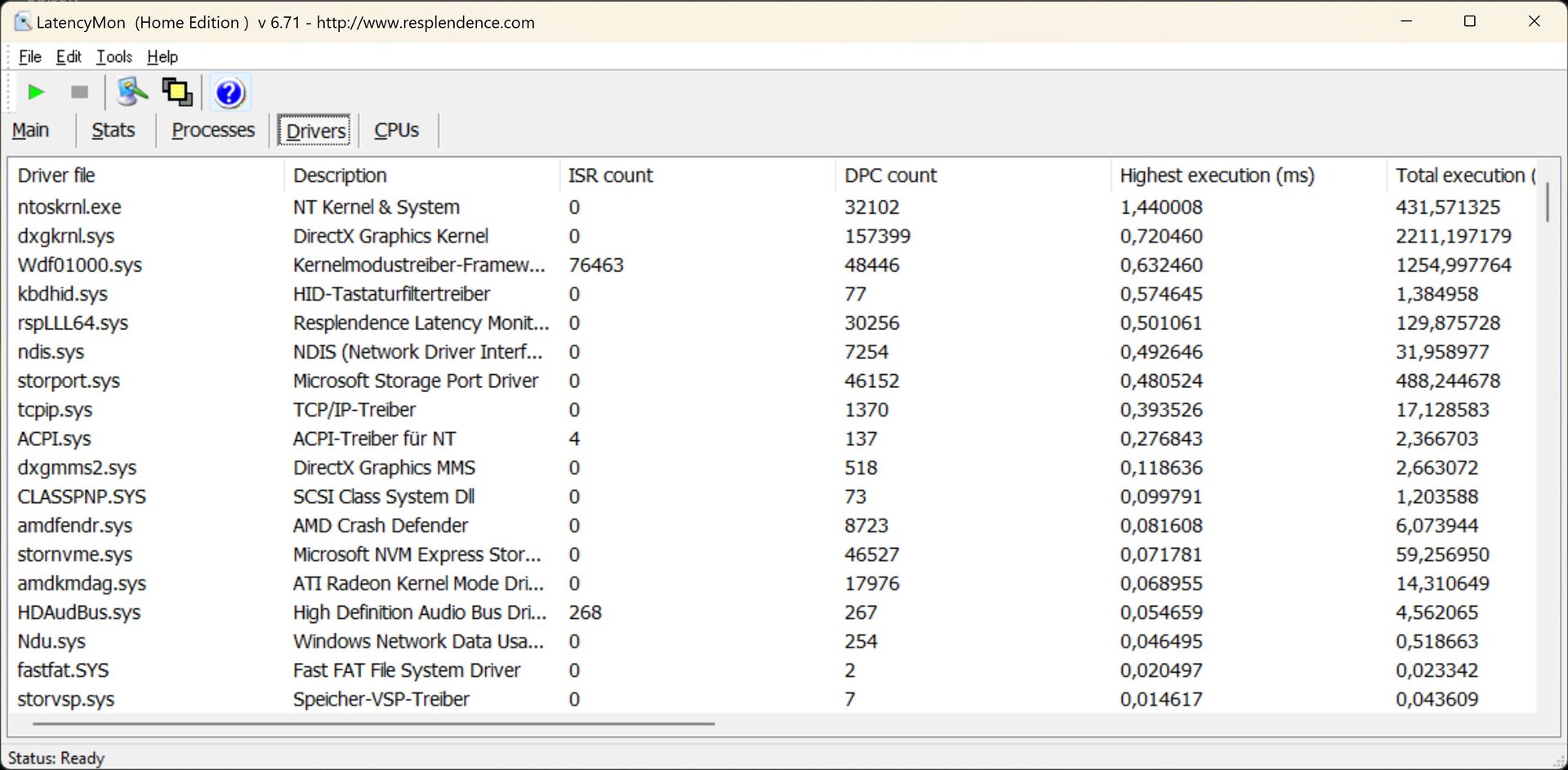Image resolution: width=1568 pixels, height=770 pixels.
Task: Open the Edit menu
Action: tap(69, 56)
